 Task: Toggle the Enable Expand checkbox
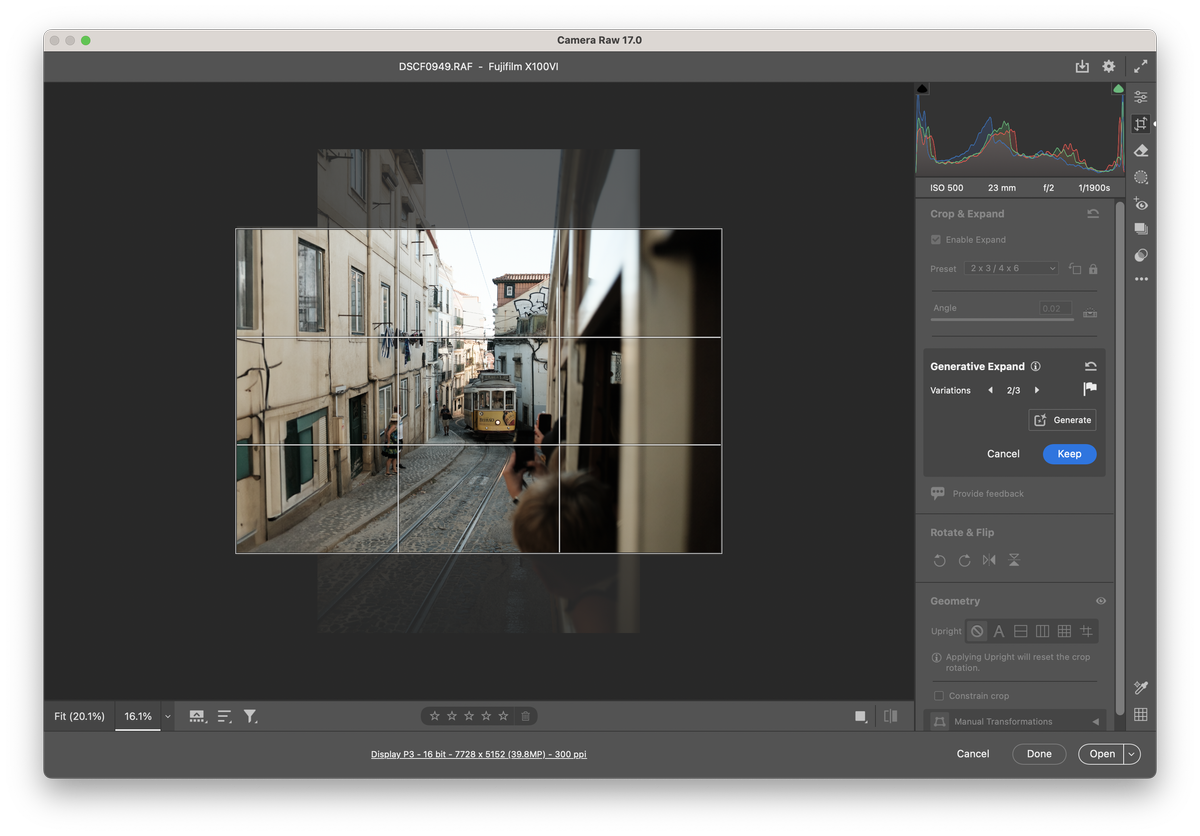[934, 239]
